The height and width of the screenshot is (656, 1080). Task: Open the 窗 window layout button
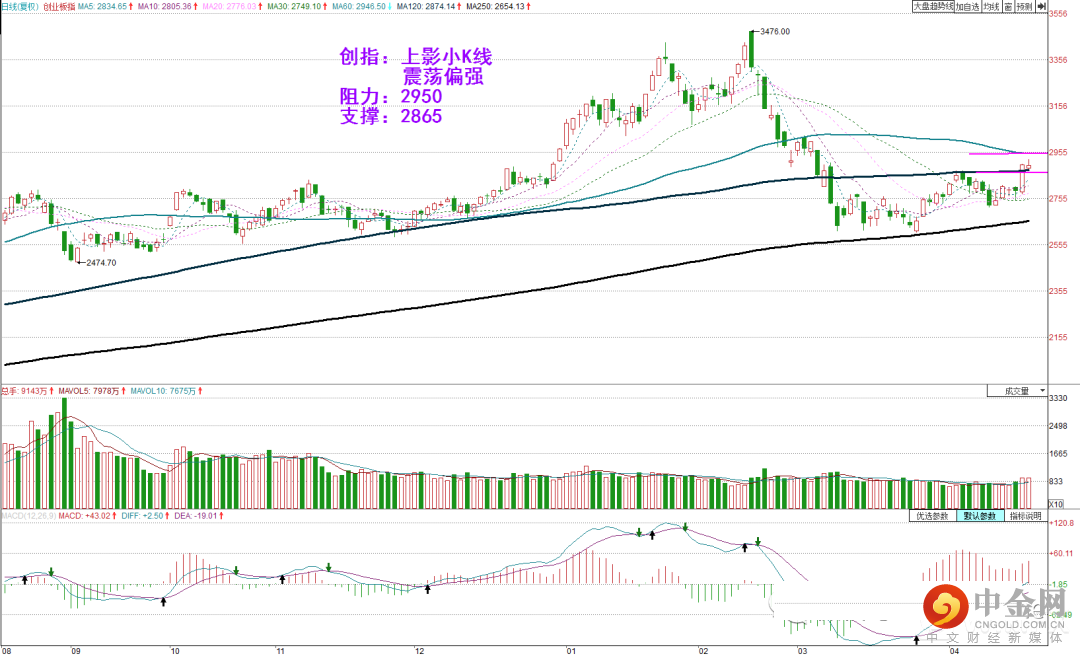[x=1008, y=6]
